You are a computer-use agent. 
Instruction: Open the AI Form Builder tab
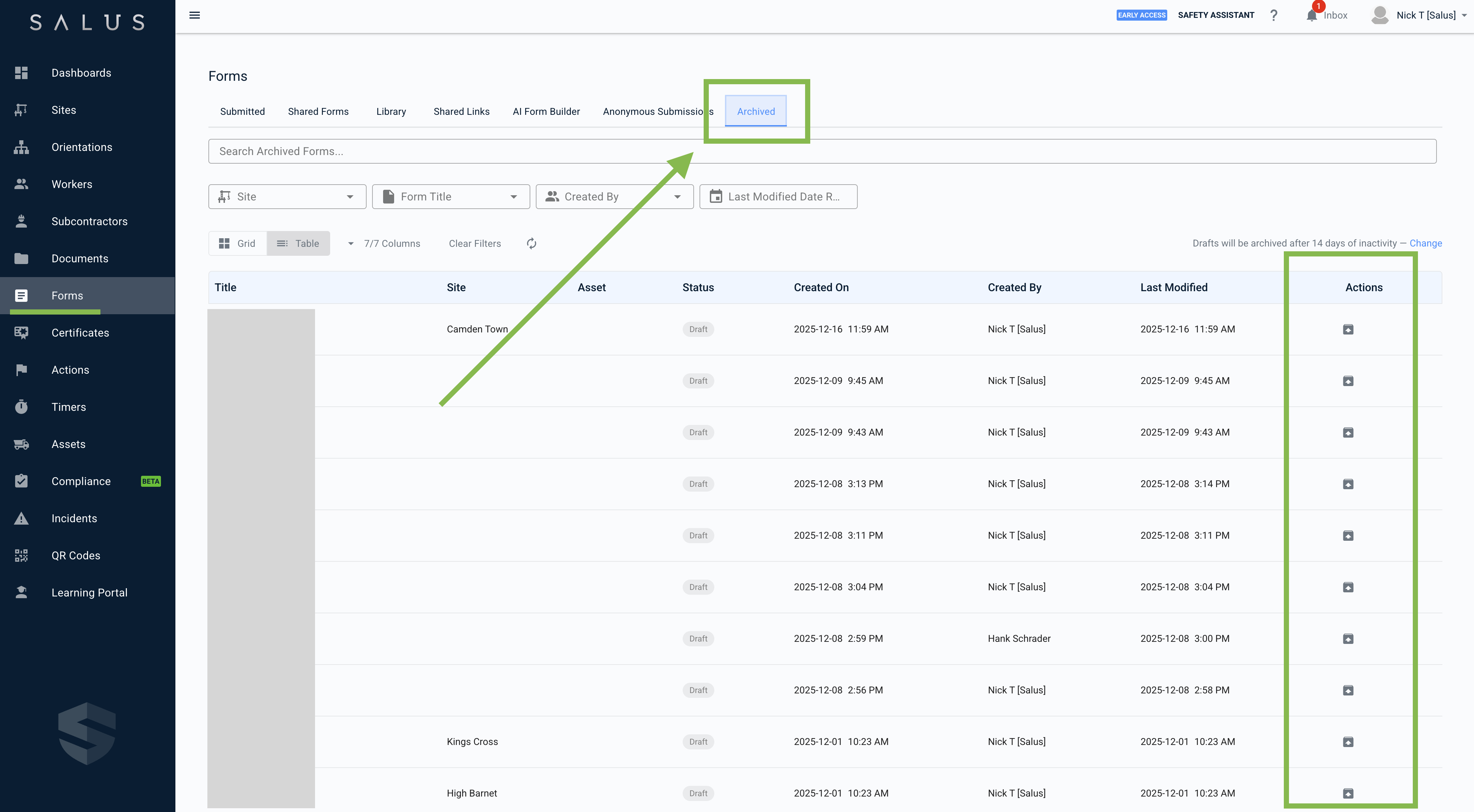coord(546,111)
